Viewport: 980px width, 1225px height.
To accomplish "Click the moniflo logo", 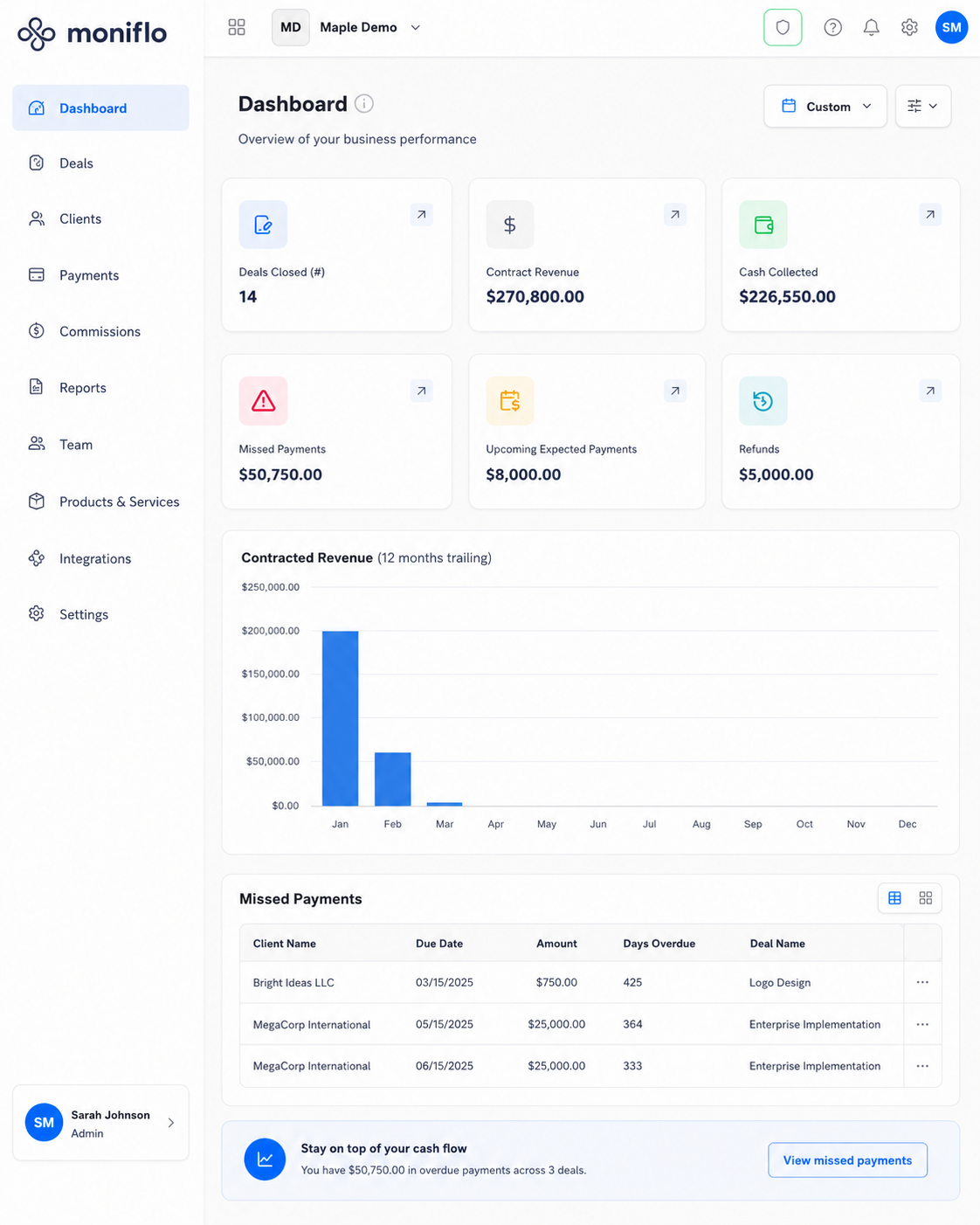I will [x=92, y=33].
